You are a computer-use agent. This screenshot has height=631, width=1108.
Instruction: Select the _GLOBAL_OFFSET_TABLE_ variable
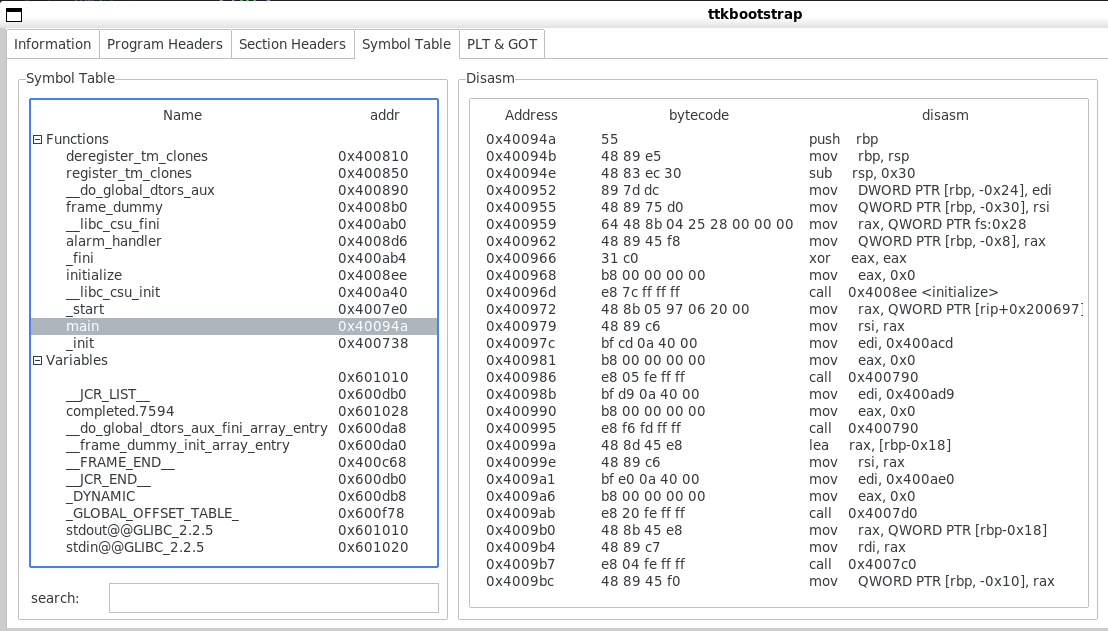234,513
